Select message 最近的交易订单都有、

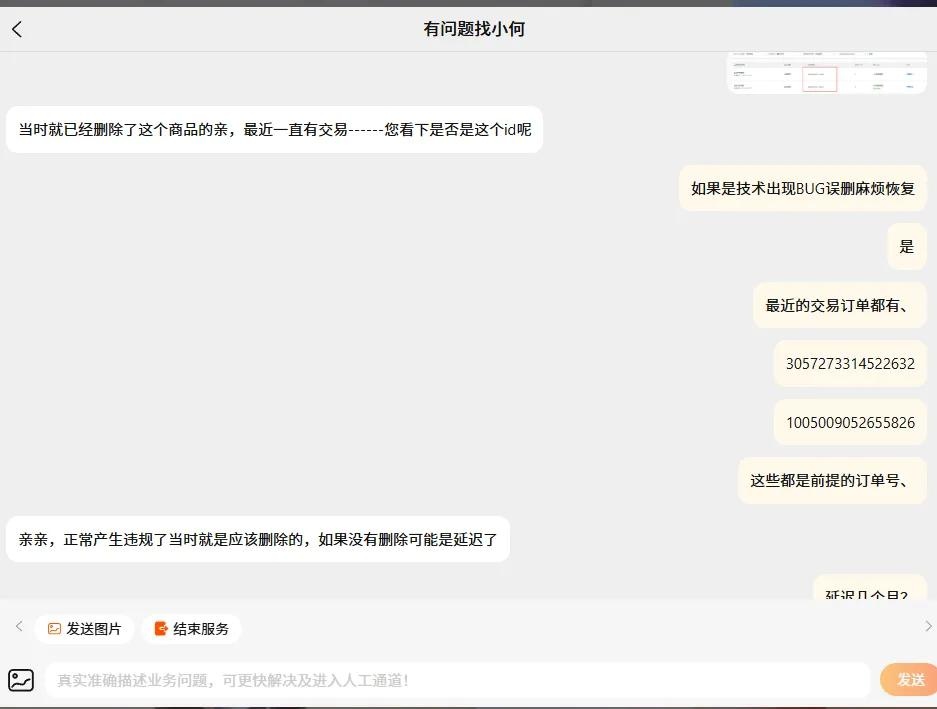click(840, 305)
